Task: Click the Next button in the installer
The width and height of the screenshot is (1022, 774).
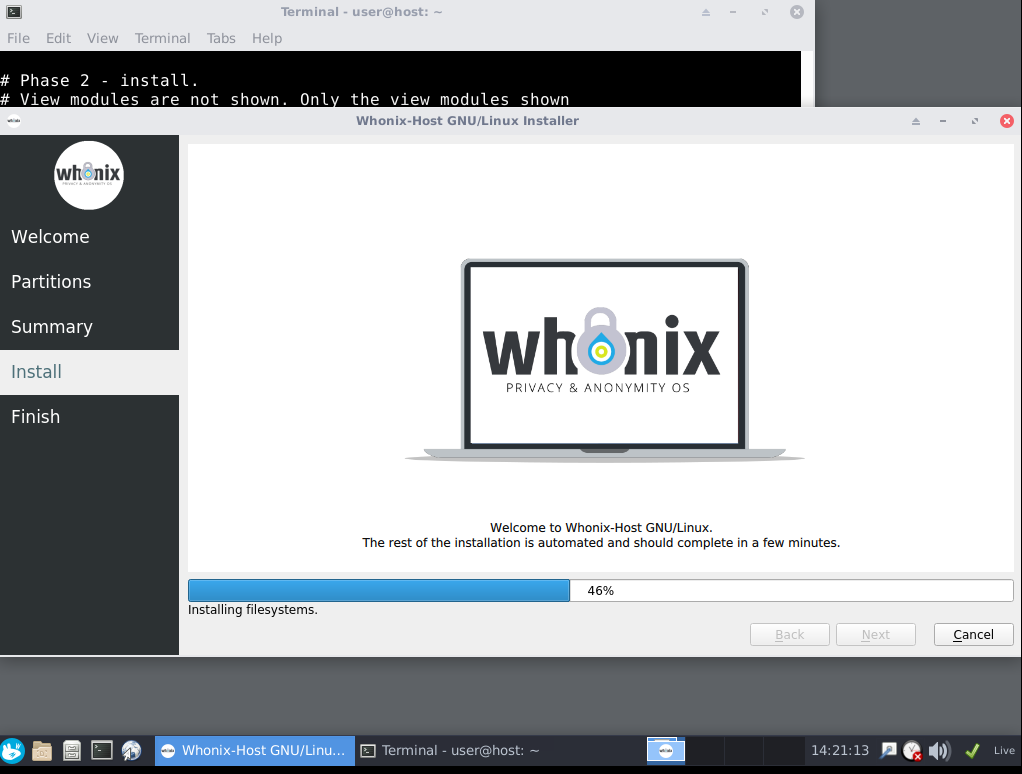Action: (876, 634)
